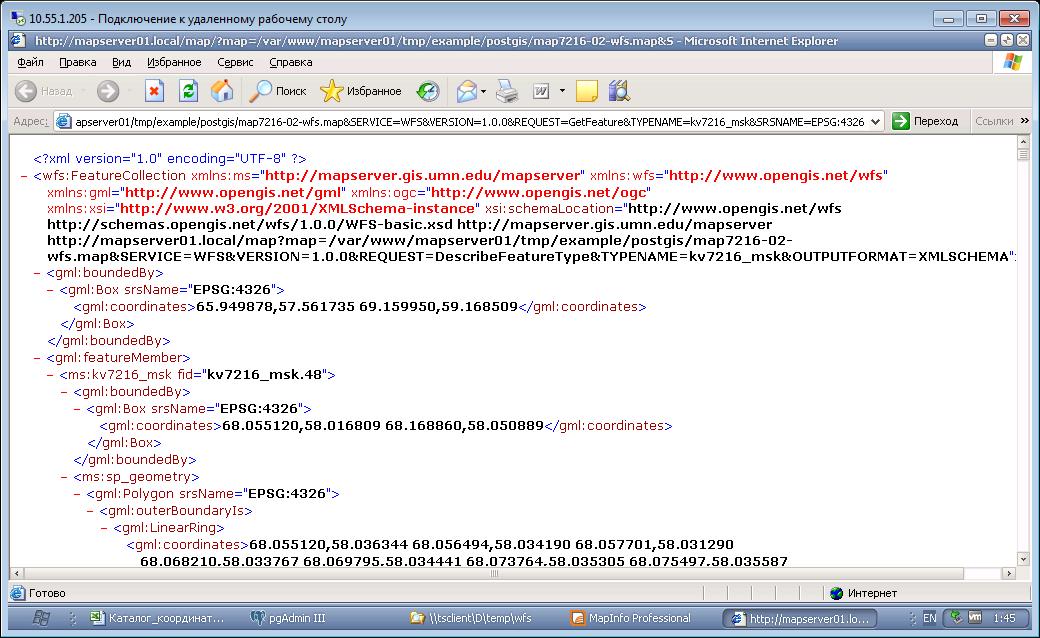Click the horizontal scrollbar thumb
Image resolution: width=1040 pixels, height=638 pixels.
pos(493,574)
